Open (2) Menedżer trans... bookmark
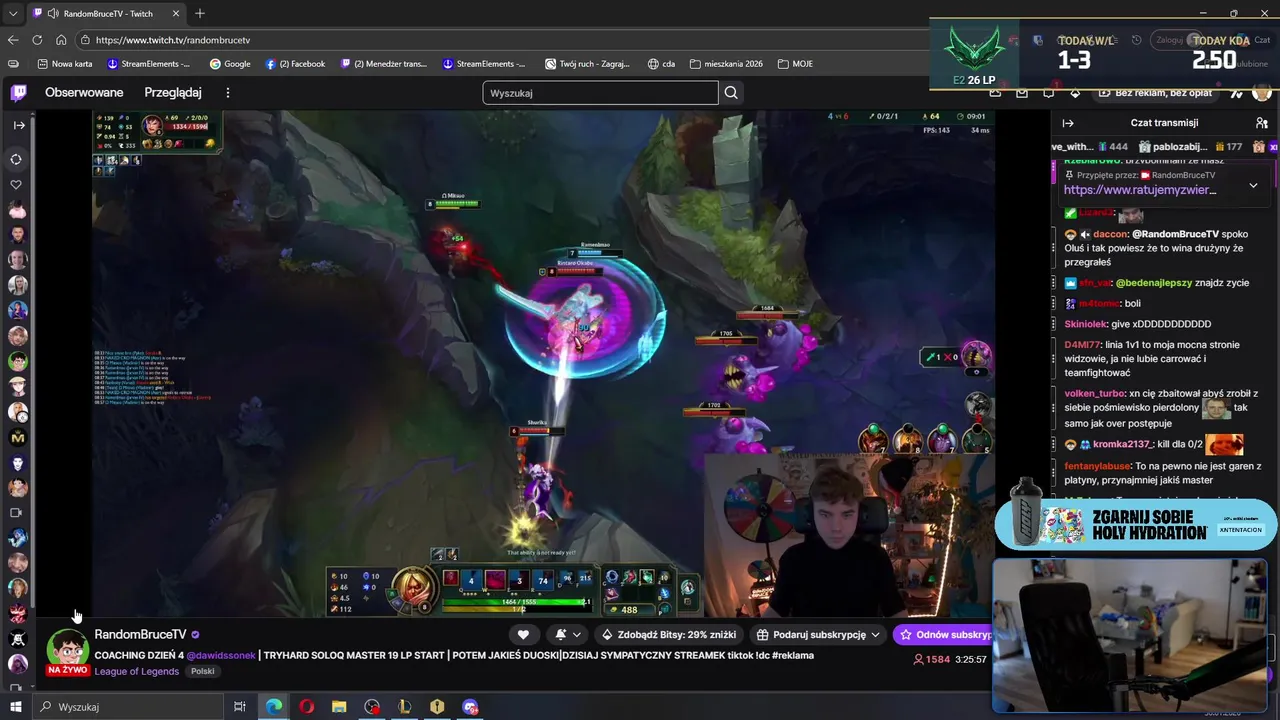This screenshot has width=1280, height=720. pyautogui.click(x=384, y=64)
